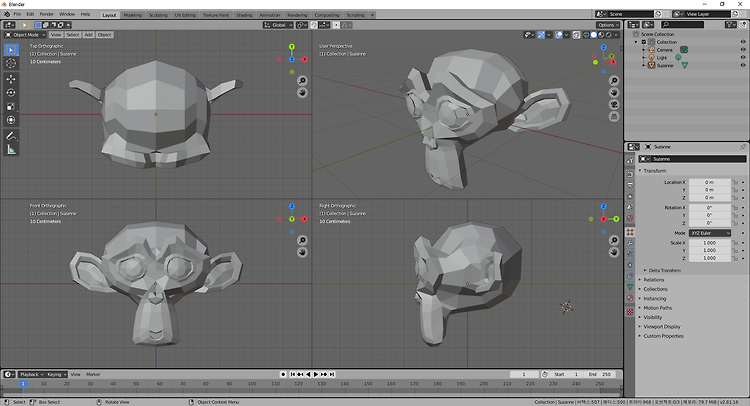Select the Cursor tool in the toolbar
Viewport: 750px width, 406px height.
pos(11,63)
